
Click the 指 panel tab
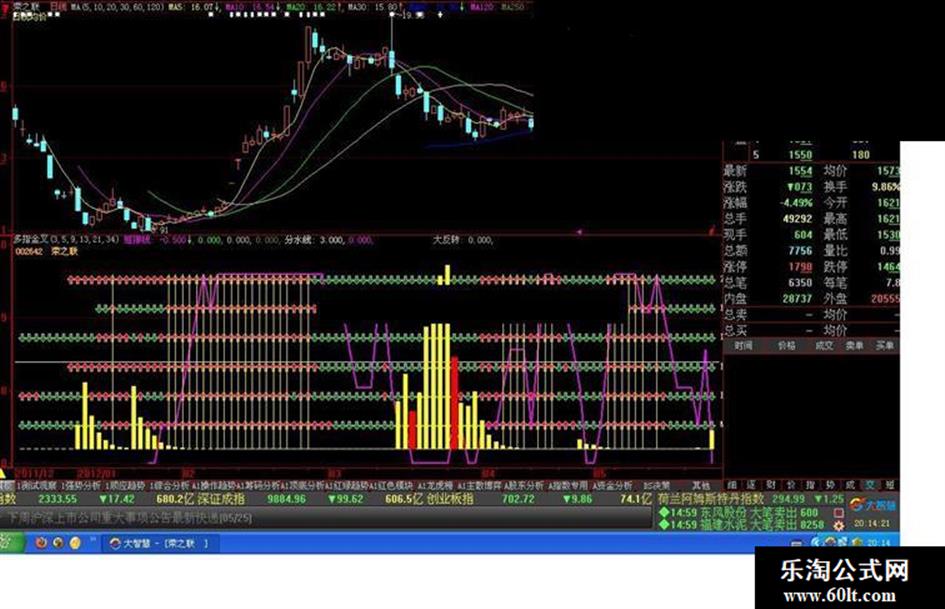coord(810,485)
